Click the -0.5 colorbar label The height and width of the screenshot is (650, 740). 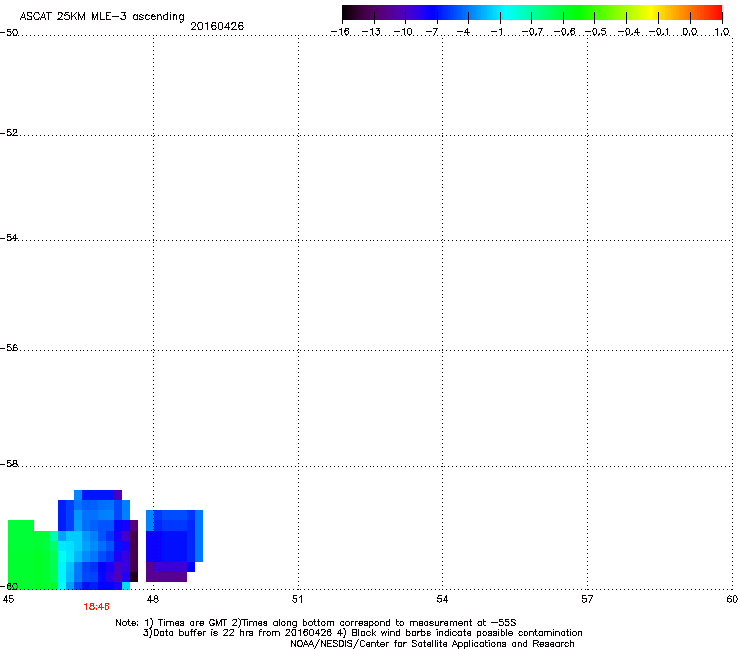(x=596, y=32)
